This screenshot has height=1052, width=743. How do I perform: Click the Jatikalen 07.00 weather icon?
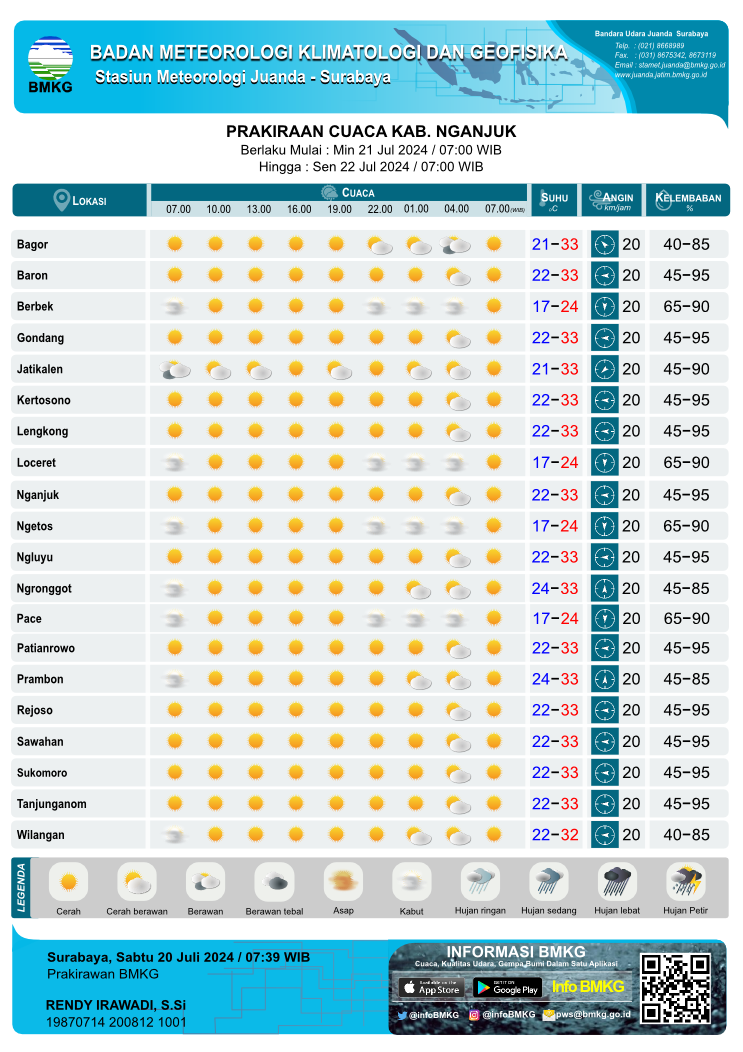(x=176, y=370)
